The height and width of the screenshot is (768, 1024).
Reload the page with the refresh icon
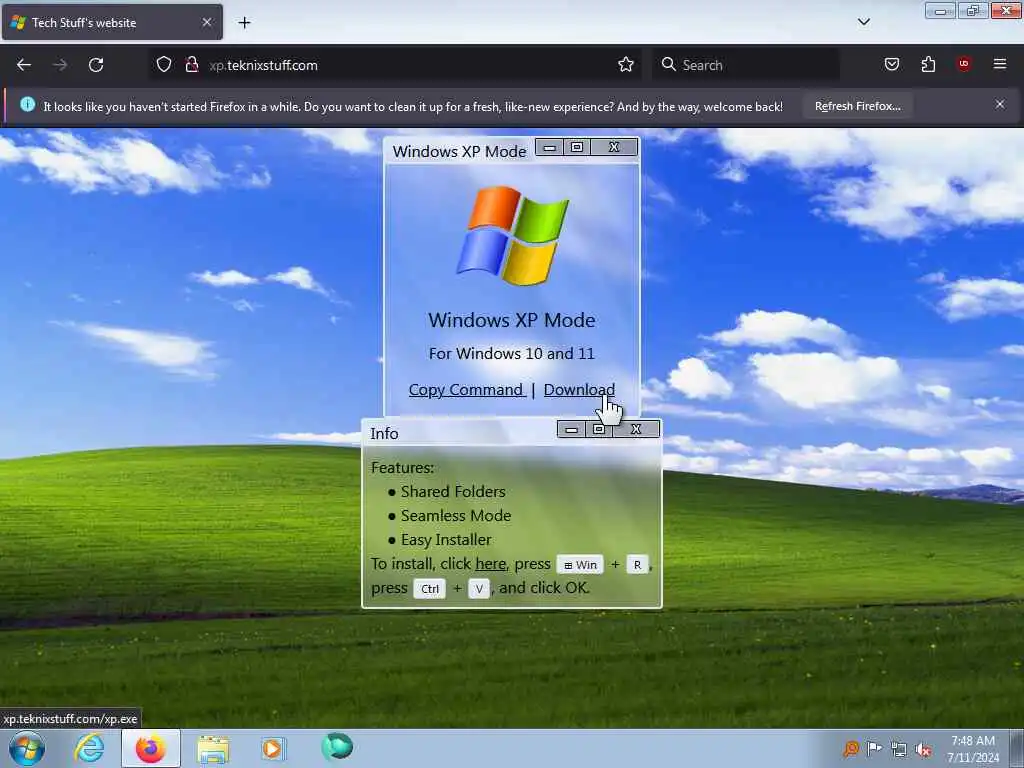tap(96, 65)
